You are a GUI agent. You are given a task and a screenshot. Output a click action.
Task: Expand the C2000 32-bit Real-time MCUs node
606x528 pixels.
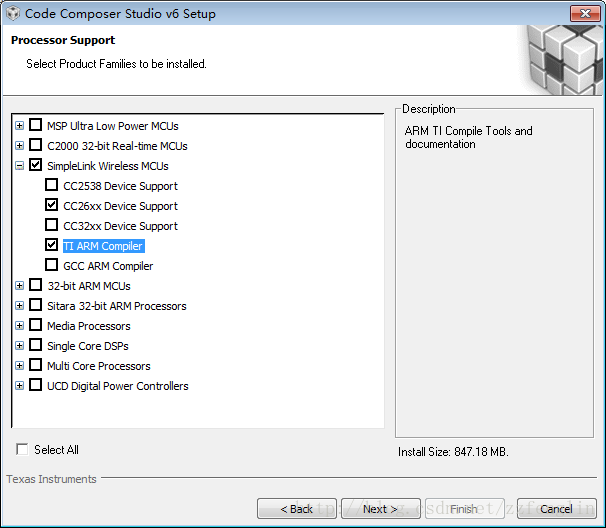point(19,146)
